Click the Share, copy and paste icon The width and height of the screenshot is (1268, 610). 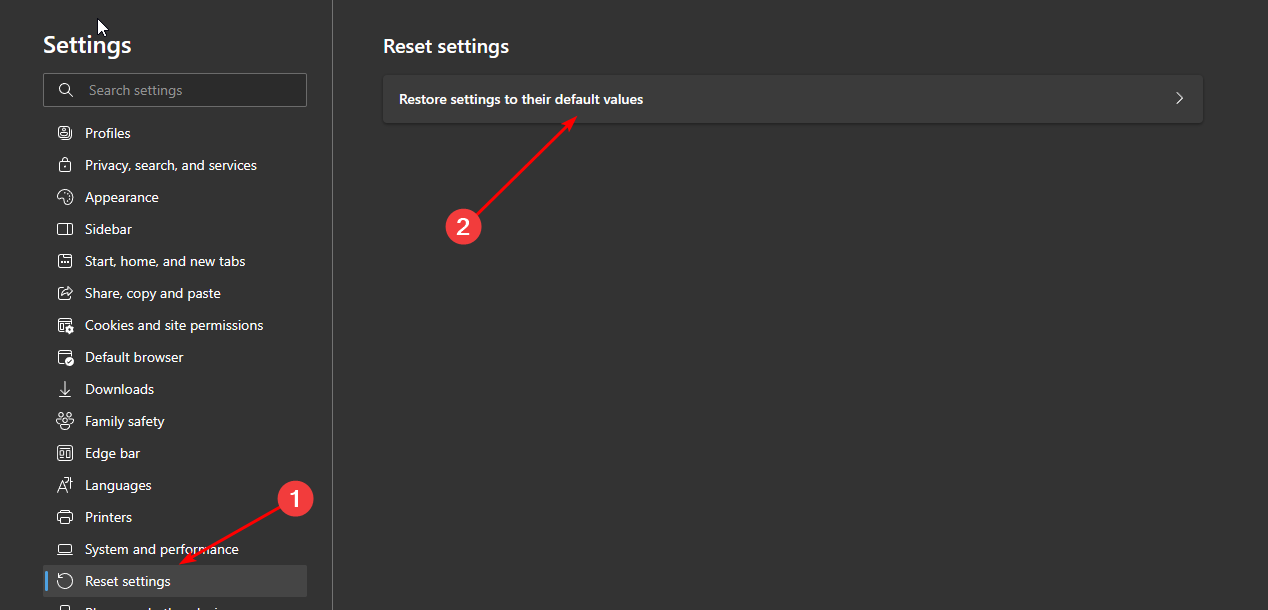point(65,292)
